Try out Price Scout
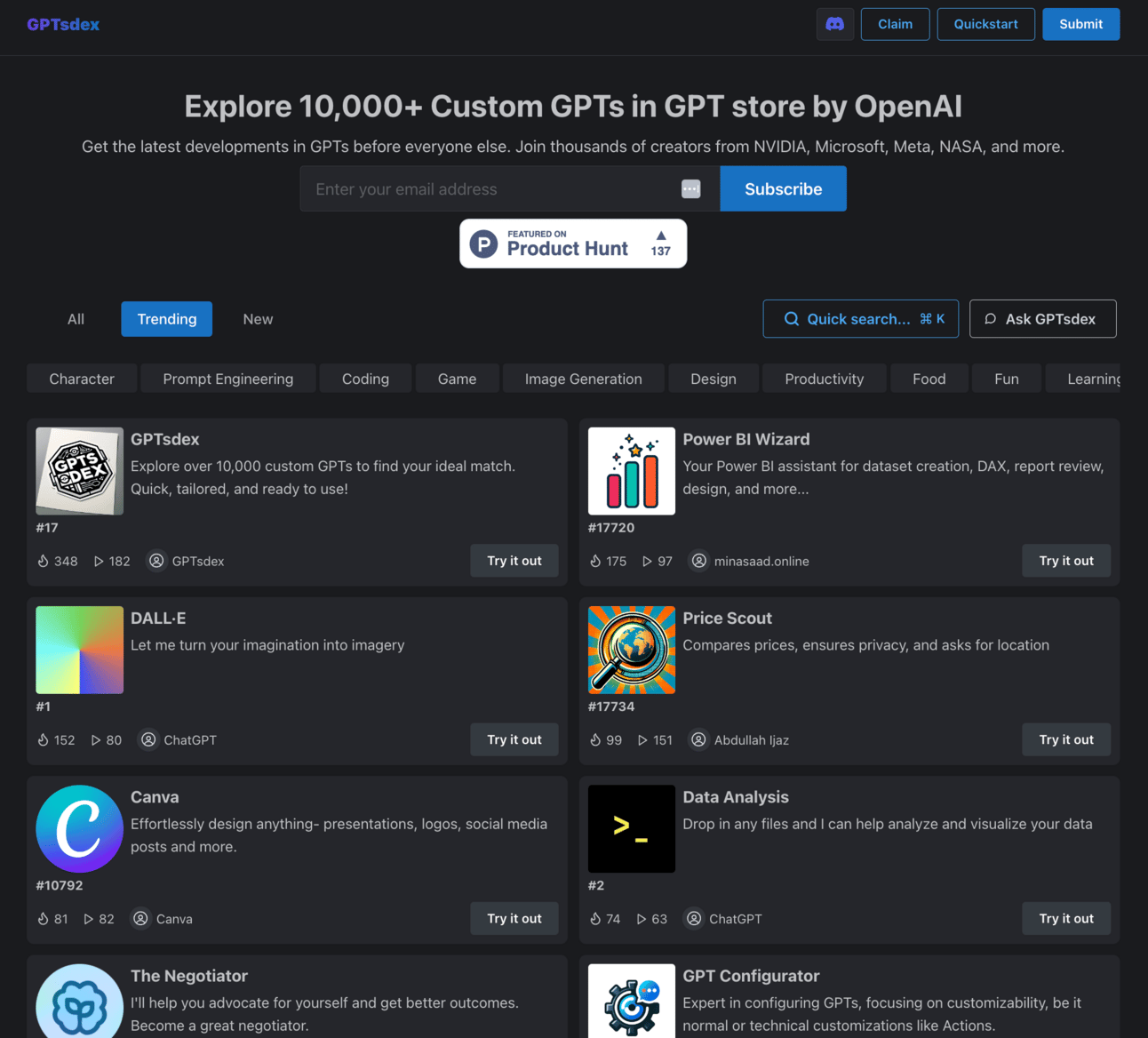The width and height of the screenshot is (1148, 1038). (x=1066, y=739)
